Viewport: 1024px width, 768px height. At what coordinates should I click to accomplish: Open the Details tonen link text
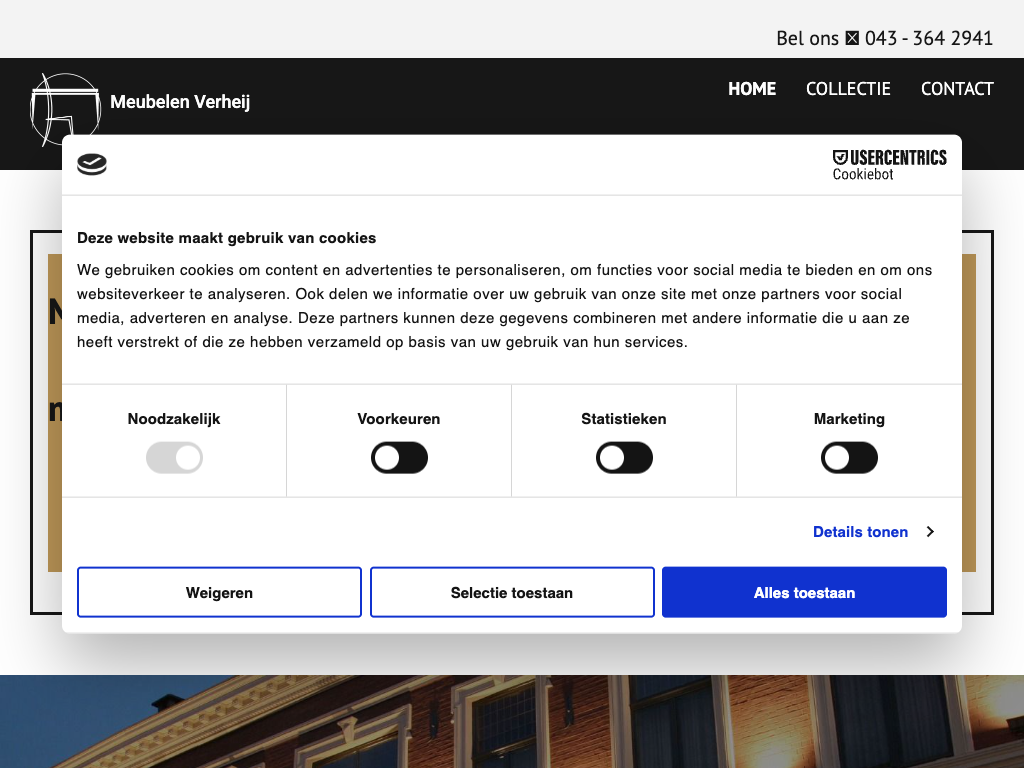(860, 532)
